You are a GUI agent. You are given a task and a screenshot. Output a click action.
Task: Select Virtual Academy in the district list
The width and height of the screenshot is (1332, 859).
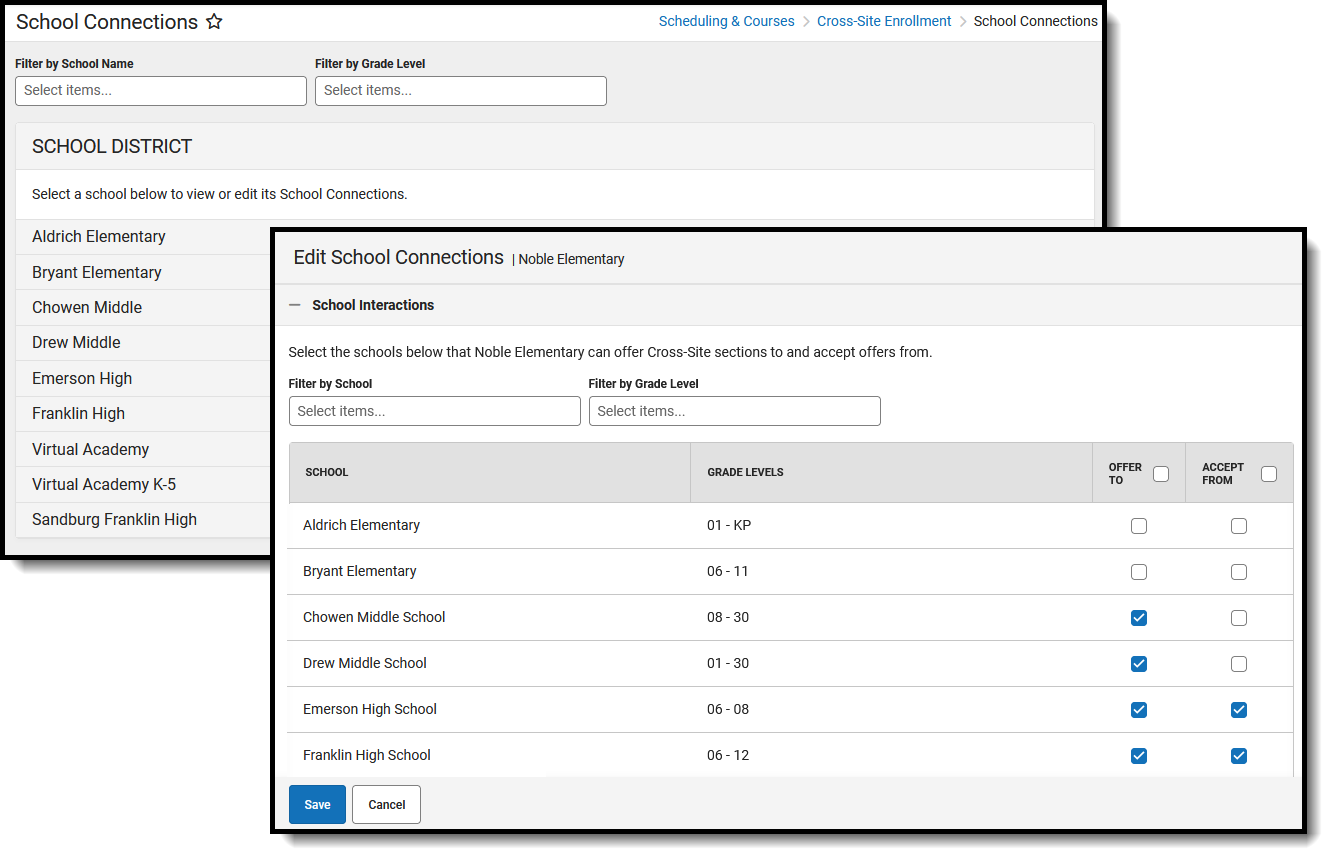coord(91,450)
